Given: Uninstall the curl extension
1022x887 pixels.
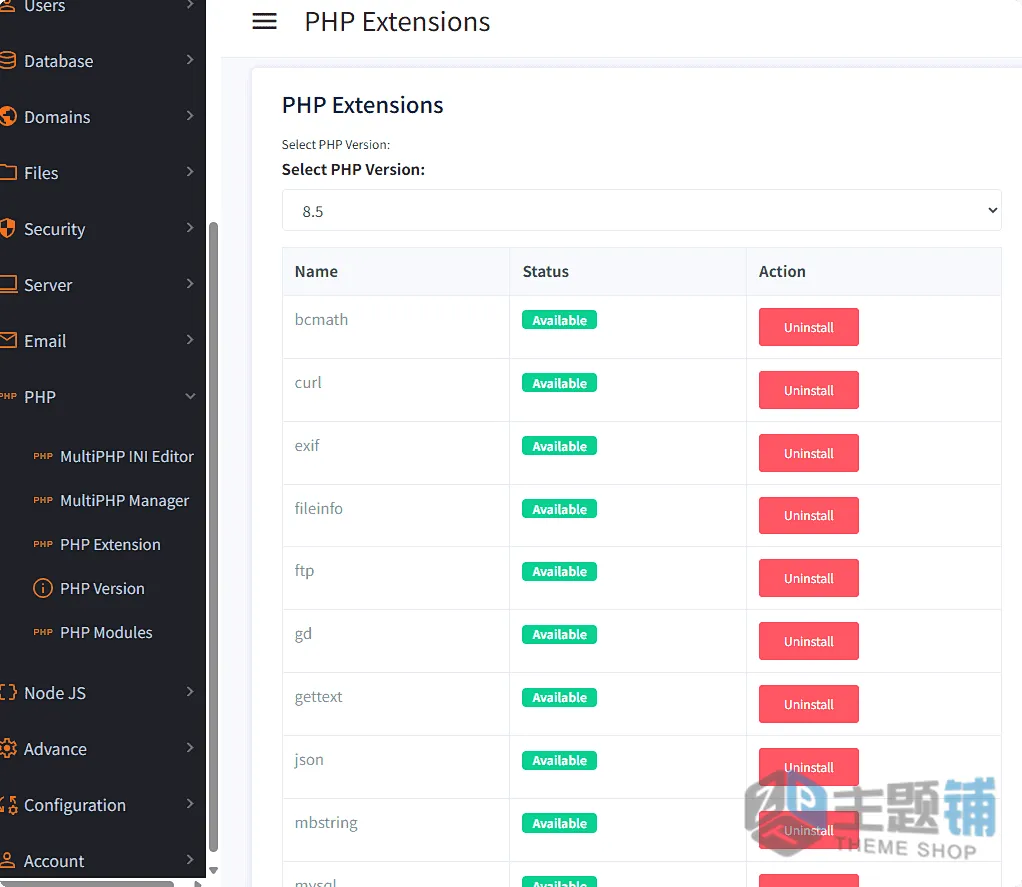Looking at the screenshot, I should (808, 390).
